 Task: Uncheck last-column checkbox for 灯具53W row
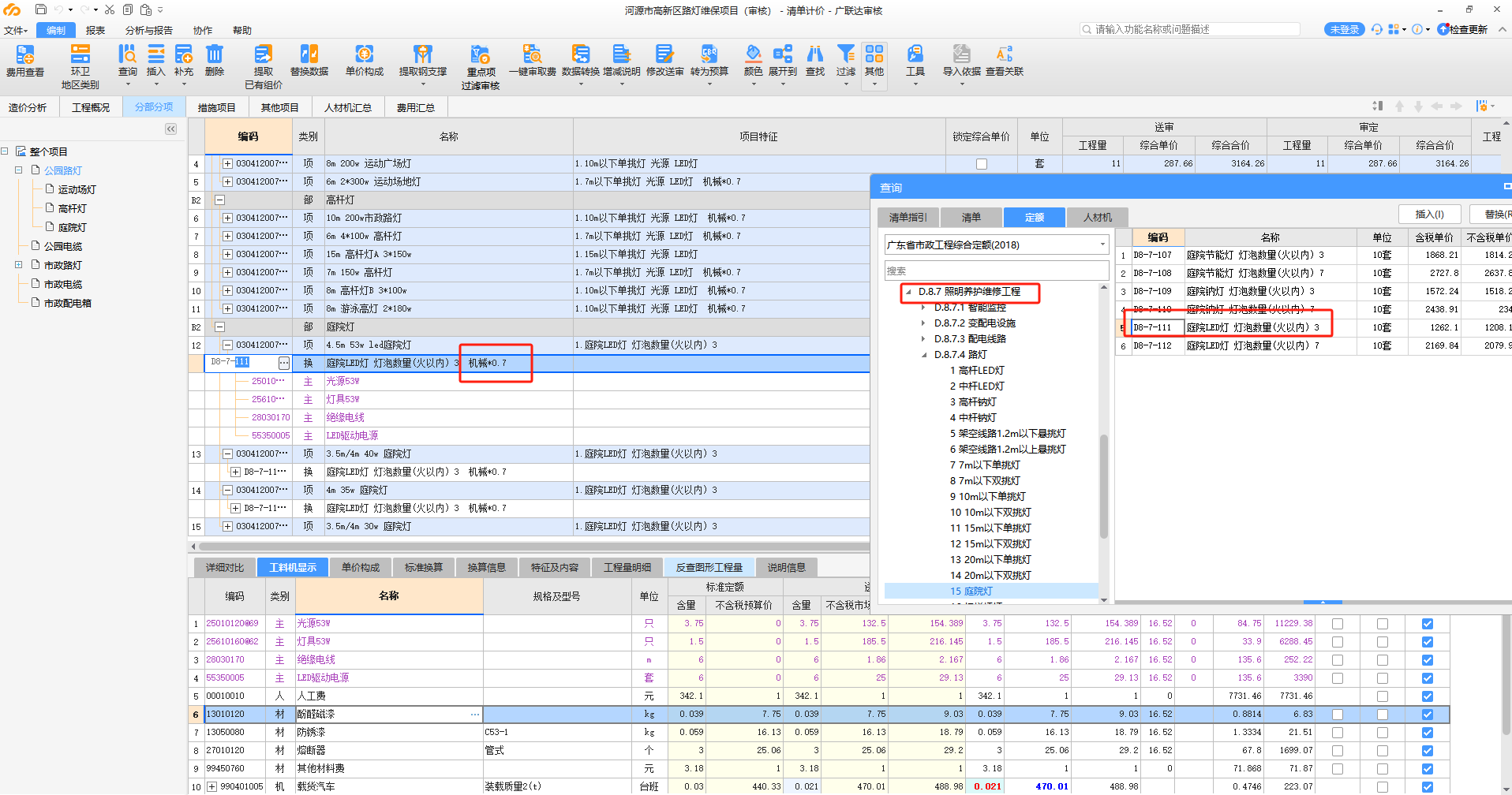(x=1427, y=642)
